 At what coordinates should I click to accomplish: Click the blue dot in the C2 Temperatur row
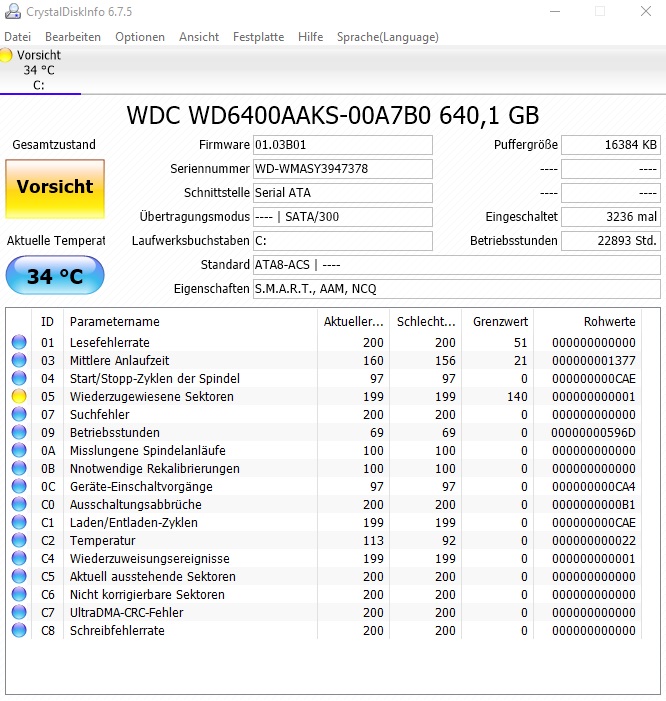point(19,541)
